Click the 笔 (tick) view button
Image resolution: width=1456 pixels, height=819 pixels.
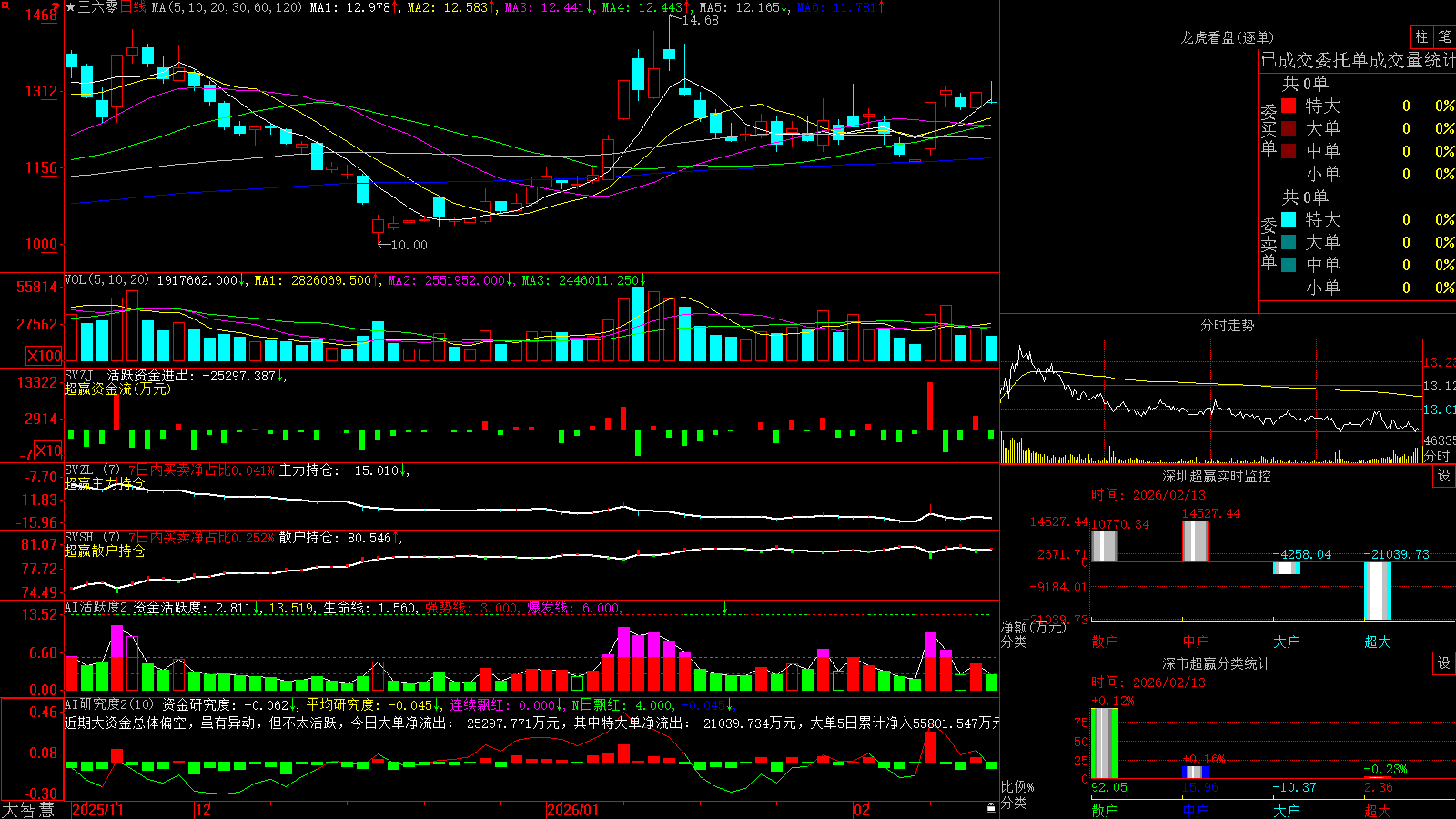pos(1444,37)
